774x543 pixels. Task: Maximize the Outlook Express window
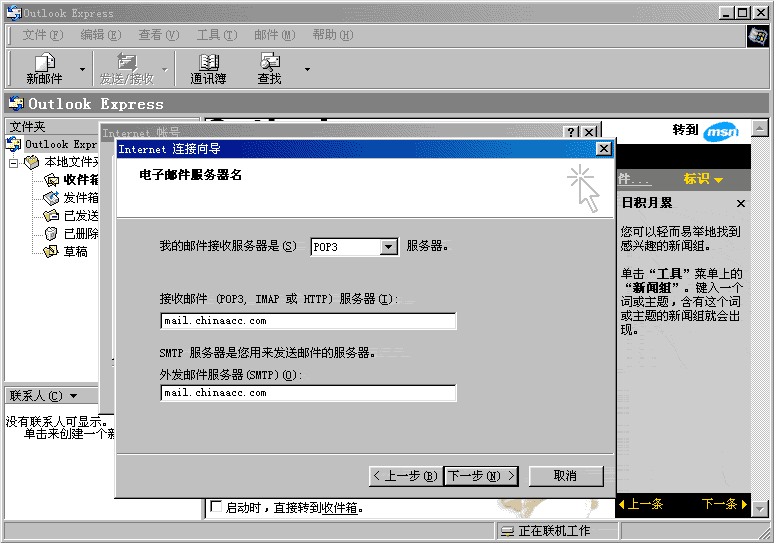(742, 13)
